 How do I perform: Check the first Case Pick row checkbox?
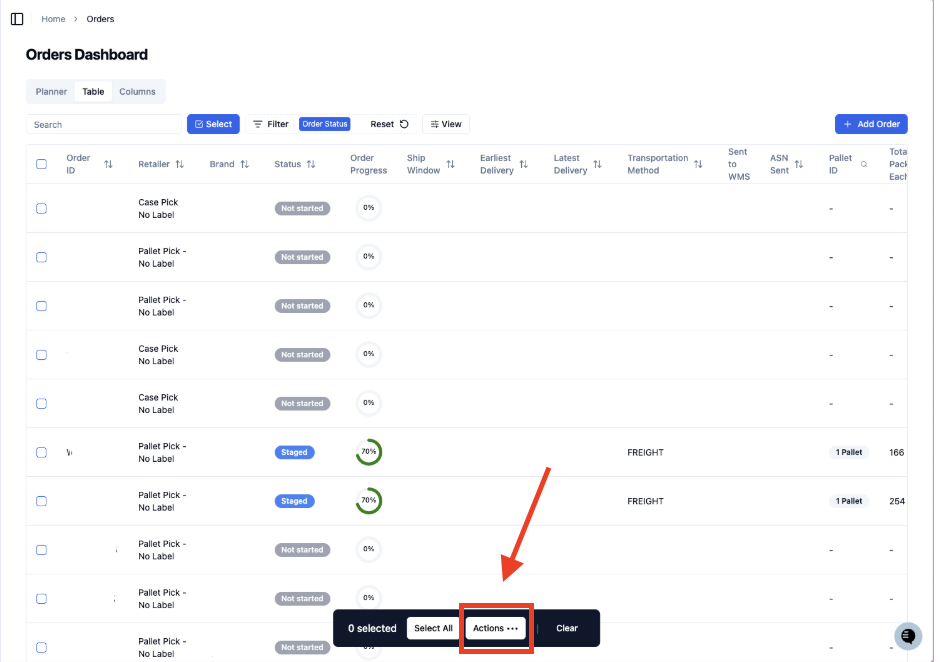point(41,209)
